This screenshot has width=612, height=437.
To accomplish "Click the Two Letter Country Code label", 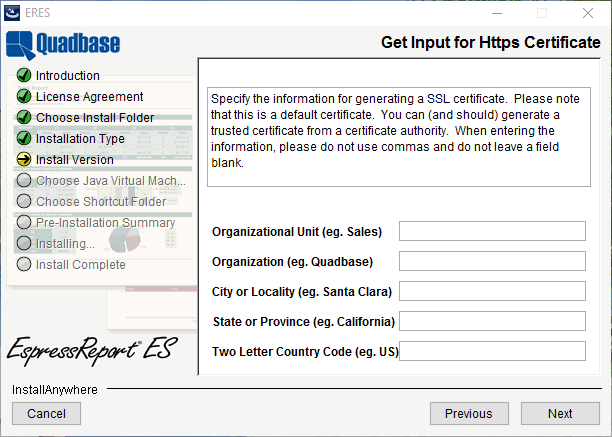I will 305,352.
